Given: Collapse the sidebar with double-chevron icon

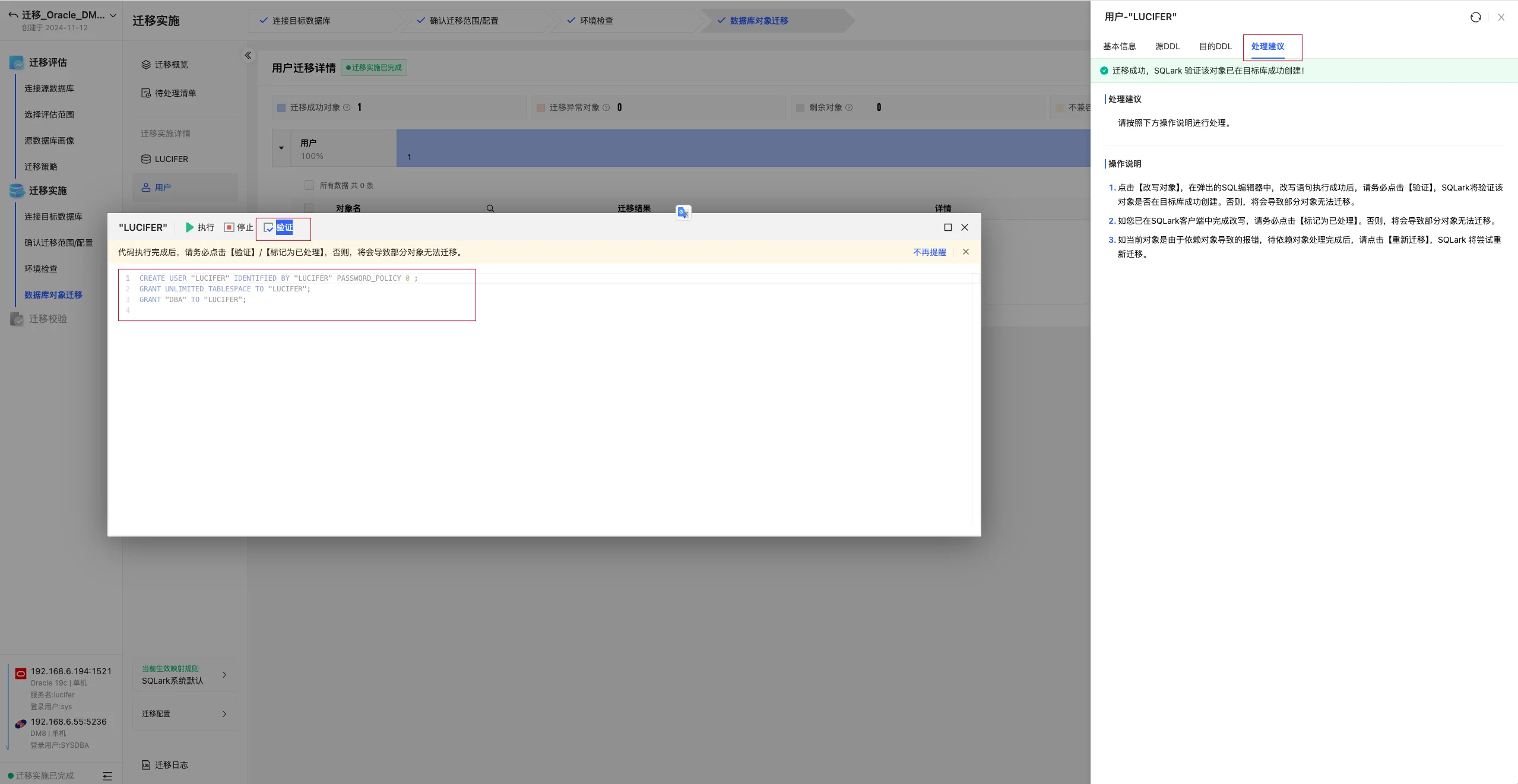Looking at the screenshot, I should tap(248, 55).
